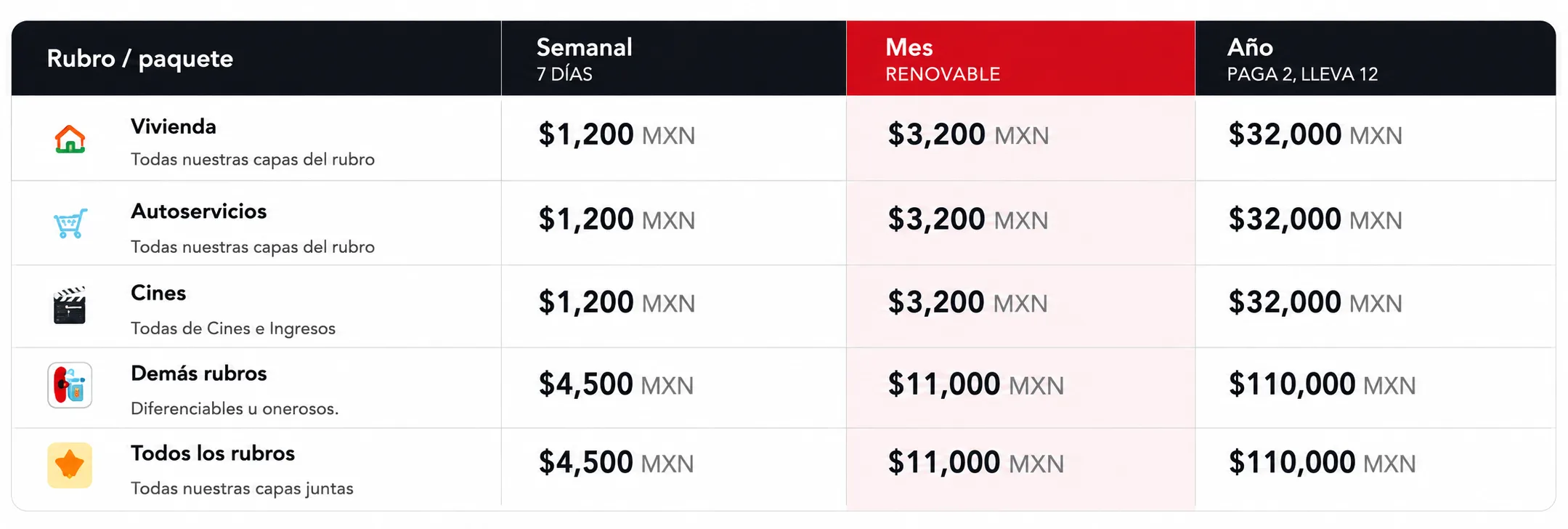Choose Demás rubros weekly price $4,500 MXN
Image resolution: width=1568 pixels, height=529 pixels.
click(616, 384)
